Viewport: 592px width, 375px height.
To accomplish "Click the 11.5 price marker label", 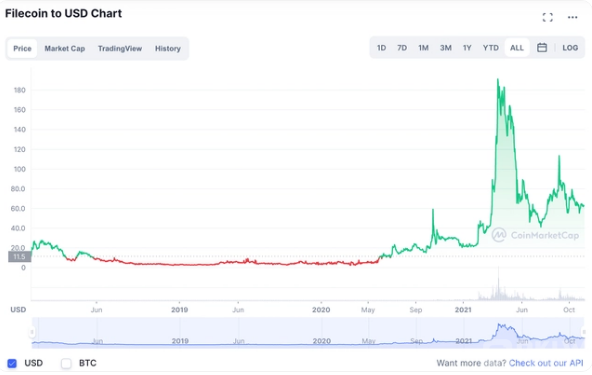I will pyautogui.click(x=20, y=257).
